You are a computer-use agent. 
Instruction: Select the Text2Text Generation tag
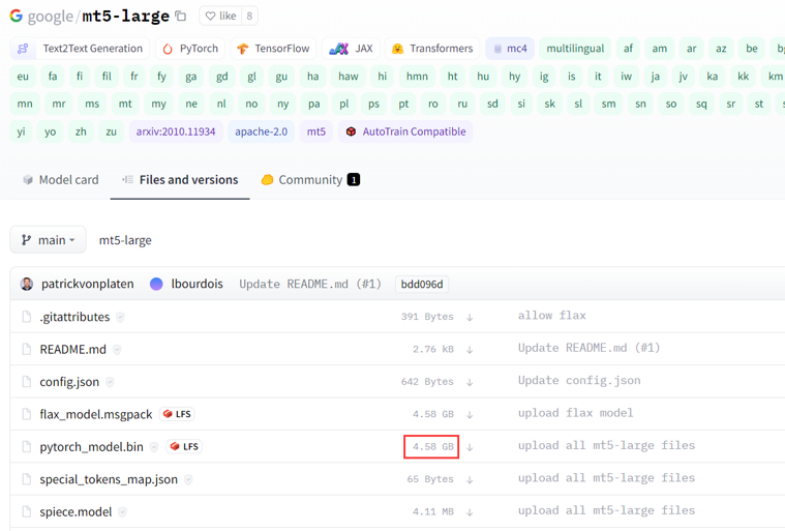tap(80, 49)
